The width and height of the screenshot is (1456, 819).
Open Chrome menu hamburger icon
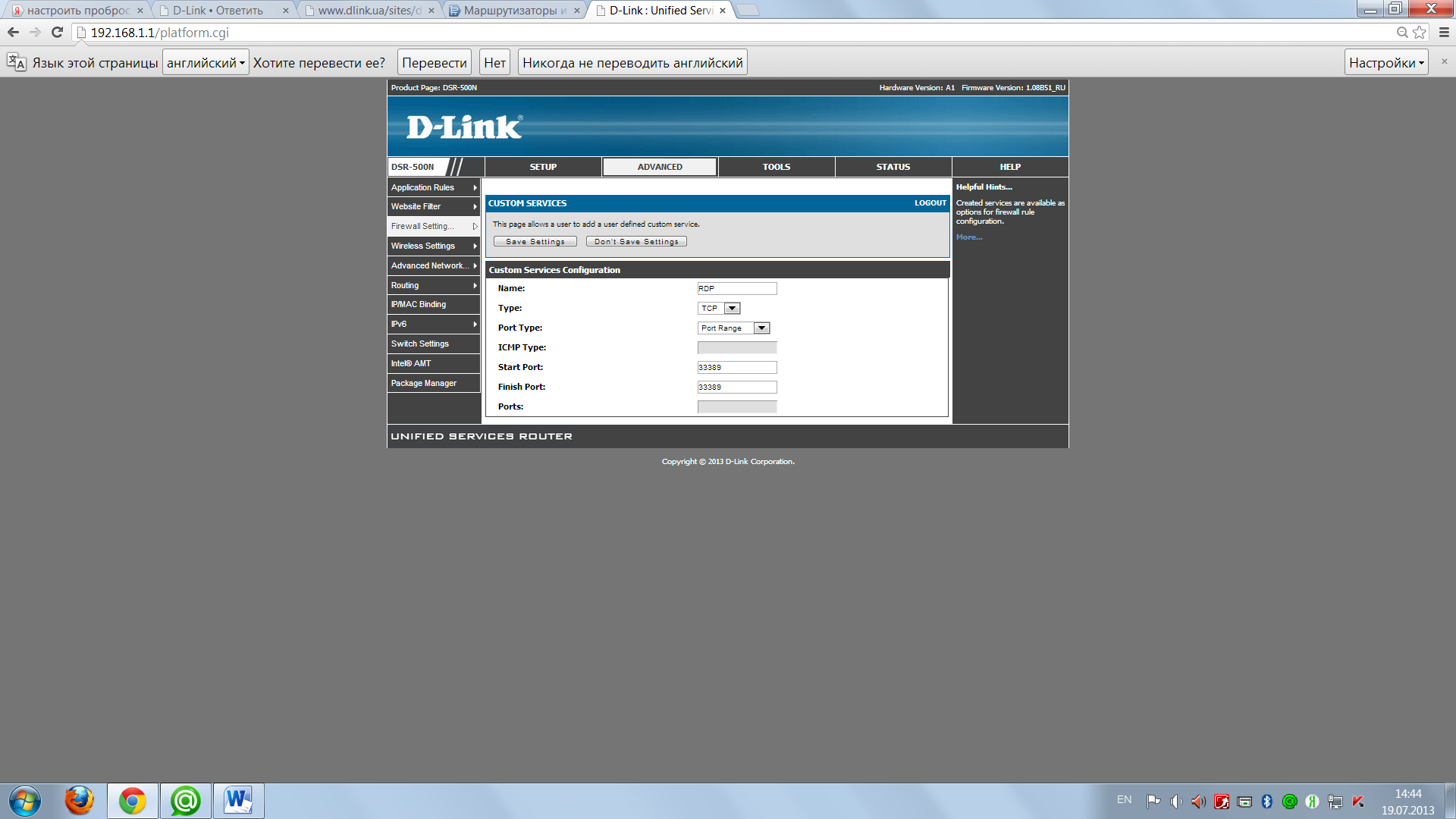(x=1444, y=33)
